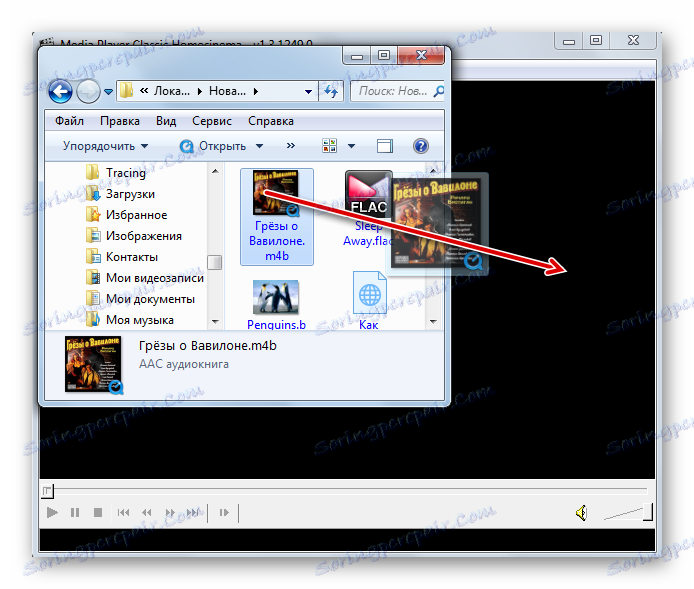Image resolution: width=694 pixels, height=589 pixels.
Task: Click the fast forward (increase speed) button
Action: 170,512
